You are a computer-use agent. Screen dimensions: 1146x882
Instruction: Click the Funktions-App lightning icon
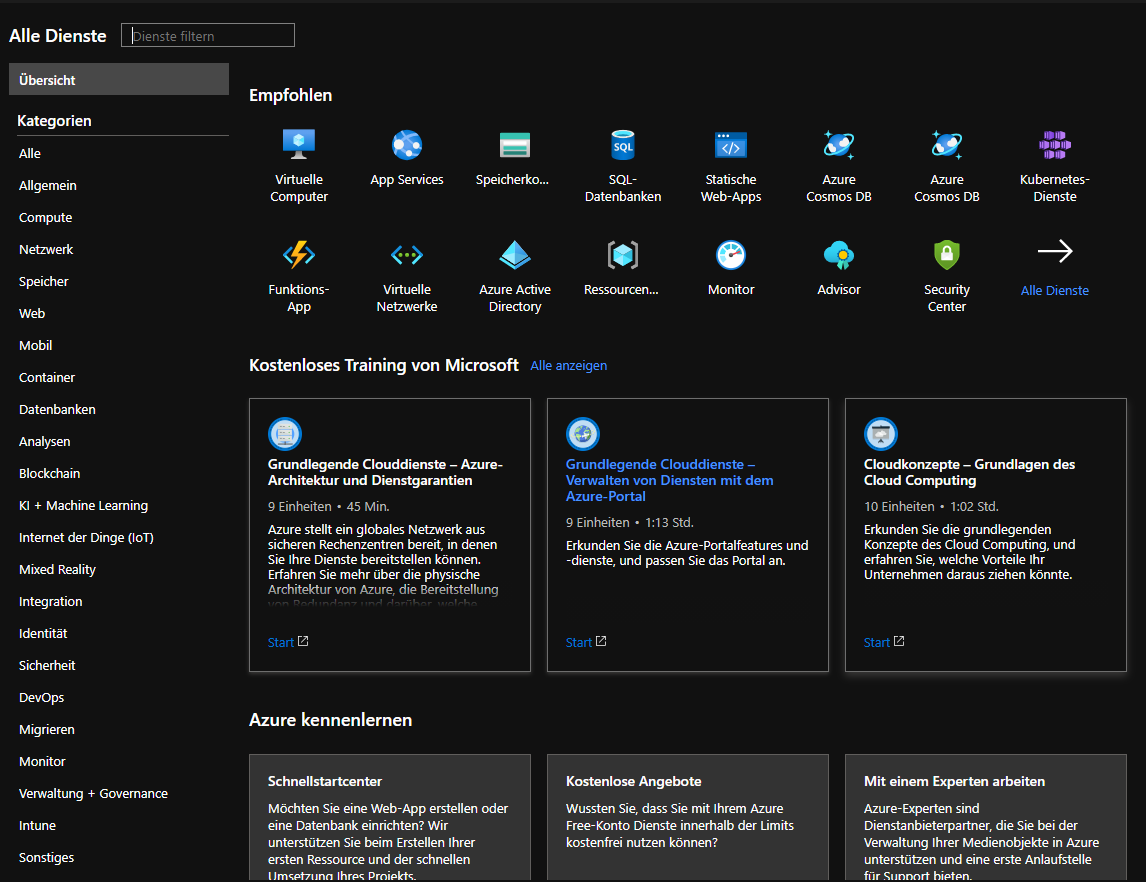click(299, 255)
